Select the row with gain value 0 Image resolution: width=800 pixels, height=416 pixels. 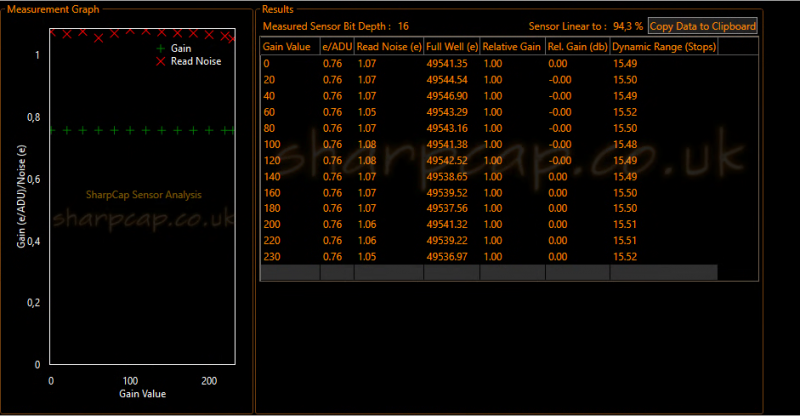509,64
